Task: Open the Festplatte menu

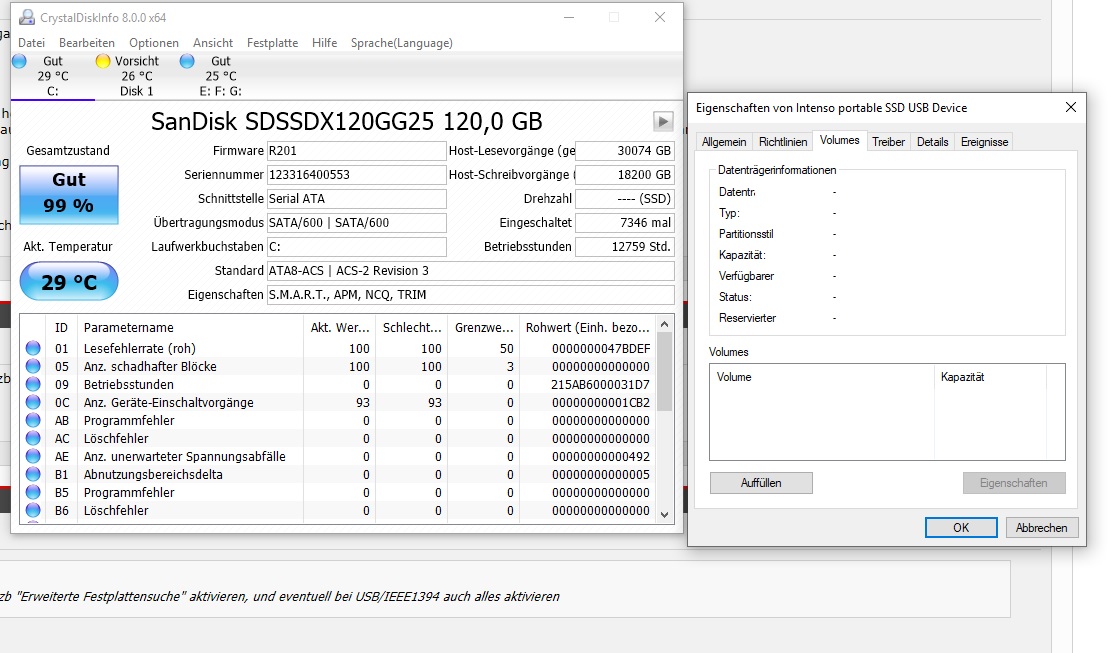Action: pyautogui.click(x=273, y=43)
